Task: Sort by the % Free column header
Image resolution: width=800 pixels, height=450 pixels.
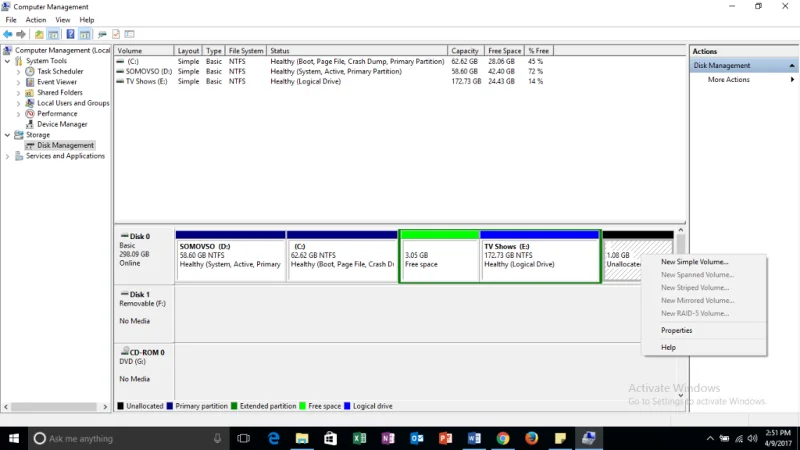Action: pos(538,51)
